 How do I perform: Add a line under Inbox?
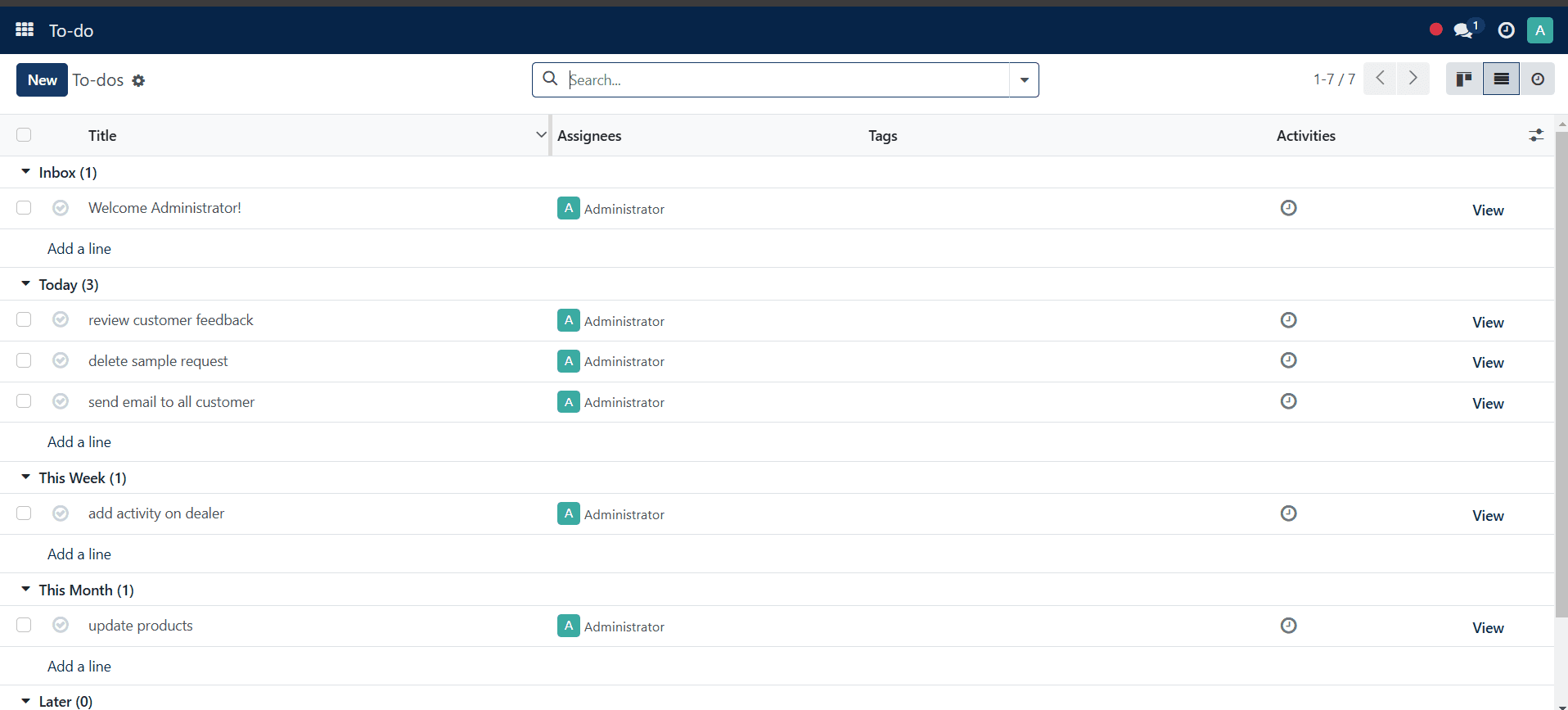click(79, 249)
